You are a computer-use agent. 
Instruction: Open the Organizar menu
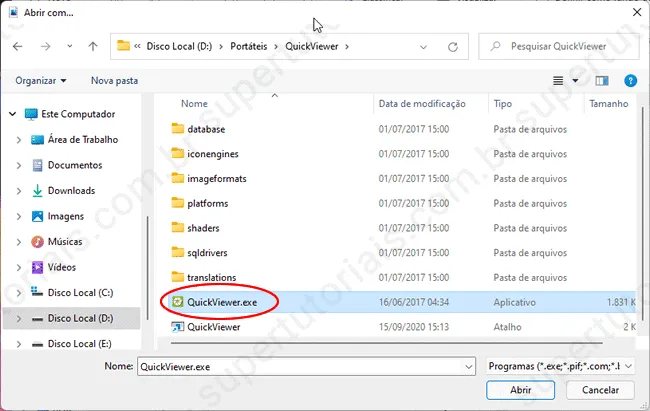pyautogui.click(x=41, y=80)
